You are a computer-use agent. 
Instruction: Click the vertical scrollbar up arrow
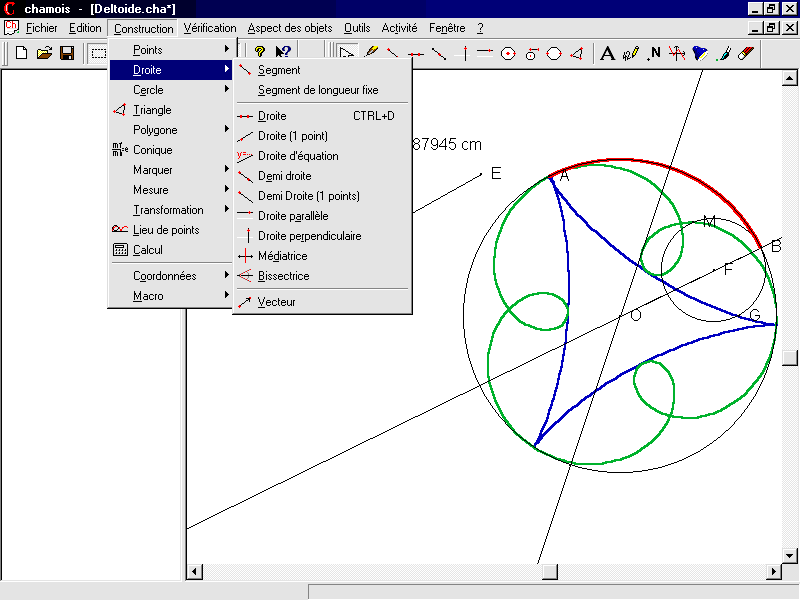tap(790, 78)
